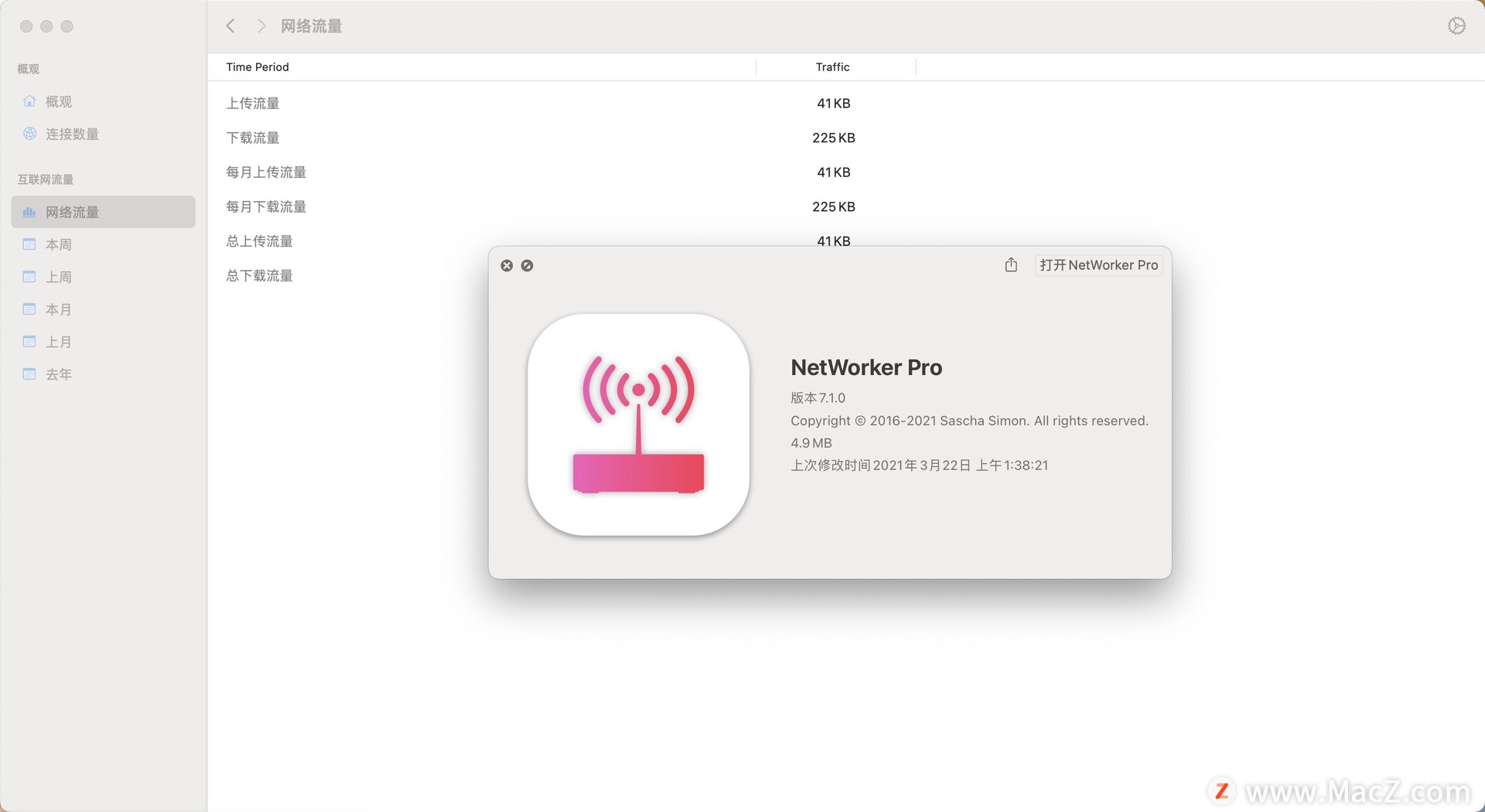Open the 本月 traffic view
This screenshot has height=812, width=1485.
(104, 309)
